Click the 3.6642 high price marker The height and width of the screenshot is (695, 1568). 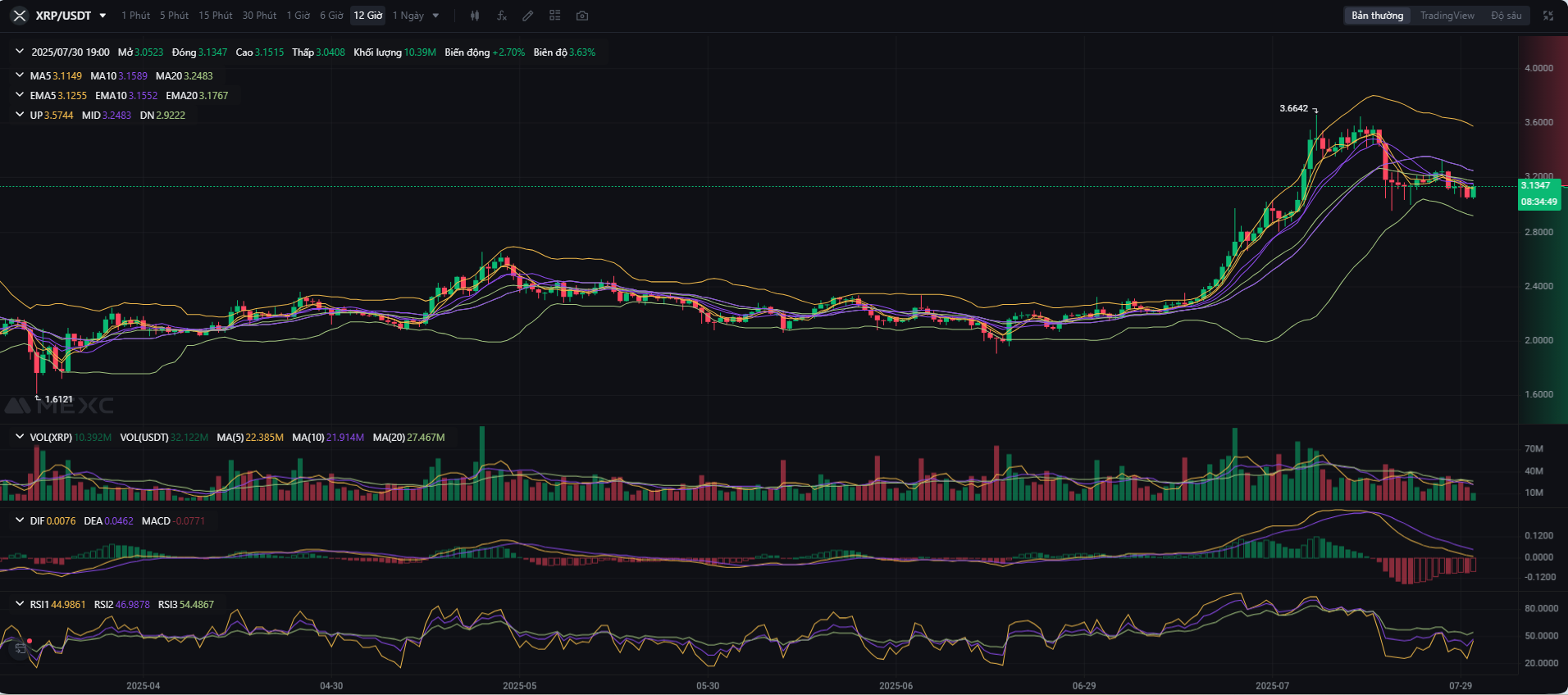click(x=1294, y=108)
